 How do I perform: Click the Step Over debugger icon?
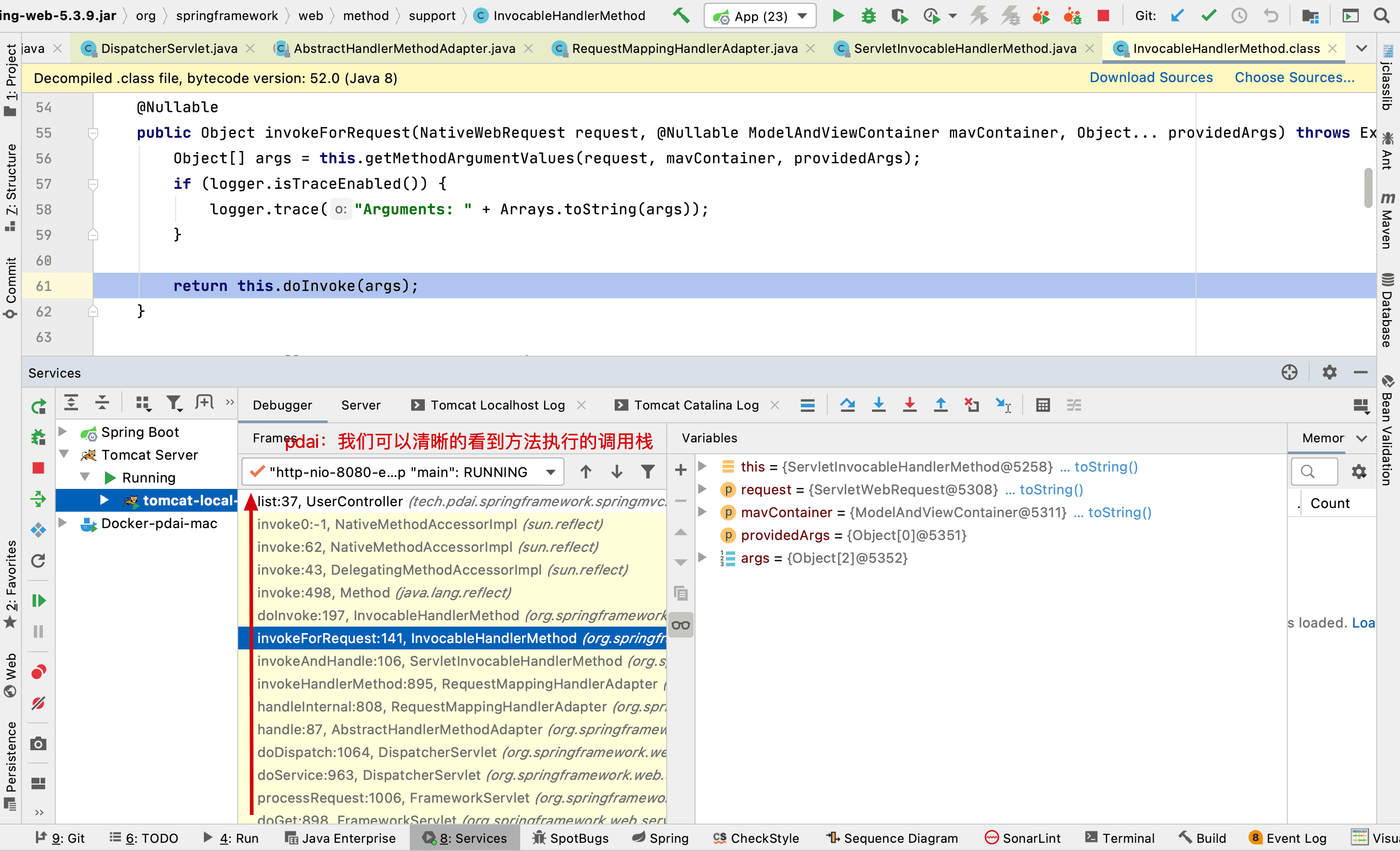tap(847, 405)
